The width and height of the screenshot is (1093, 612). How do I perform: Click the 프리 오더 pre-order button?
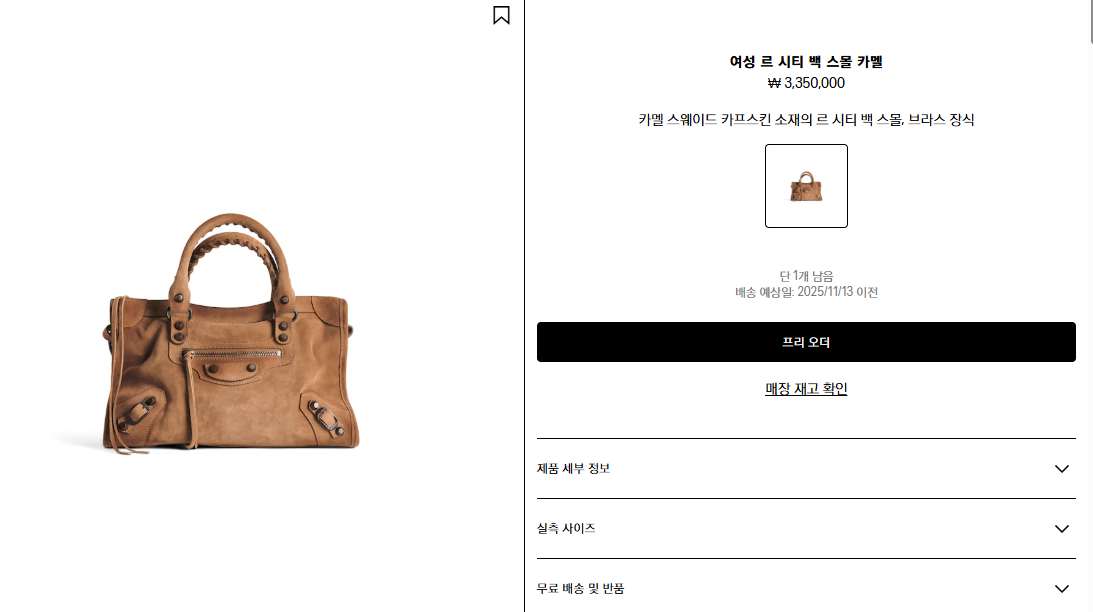click(806, 342)
